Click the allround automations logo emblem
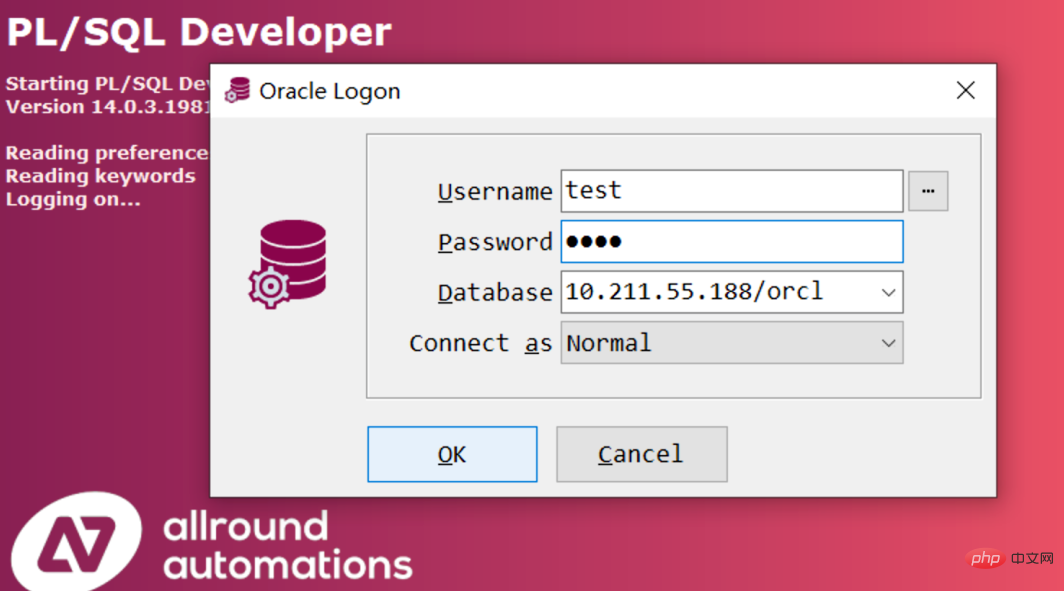 point(77,543)
